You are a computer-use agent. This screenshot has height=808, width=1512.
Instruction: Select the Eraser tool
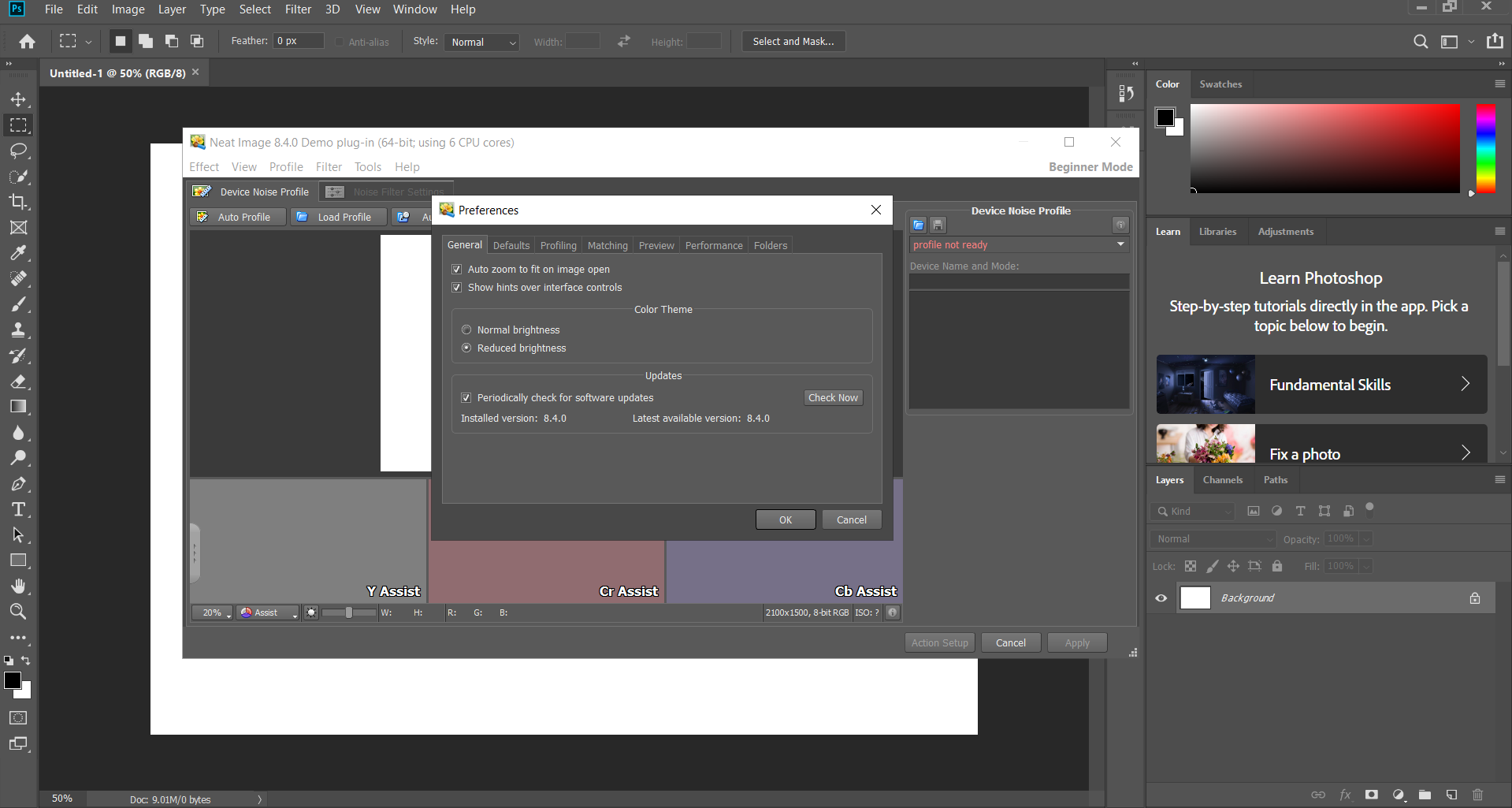[18, 382]
